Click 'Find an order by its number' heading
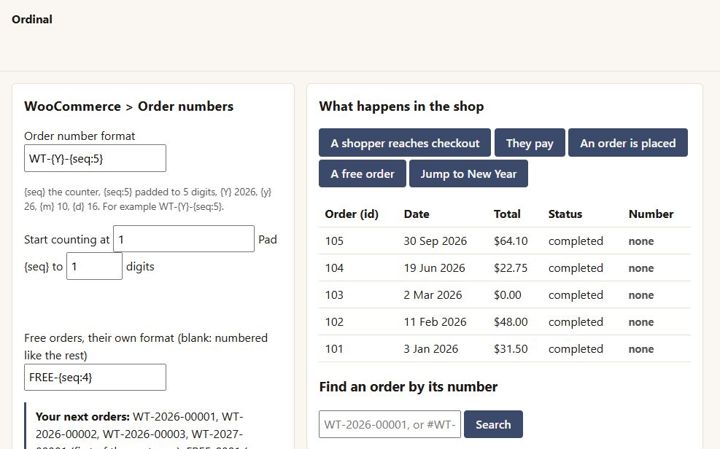720x449 pixels. coord(408,387)
